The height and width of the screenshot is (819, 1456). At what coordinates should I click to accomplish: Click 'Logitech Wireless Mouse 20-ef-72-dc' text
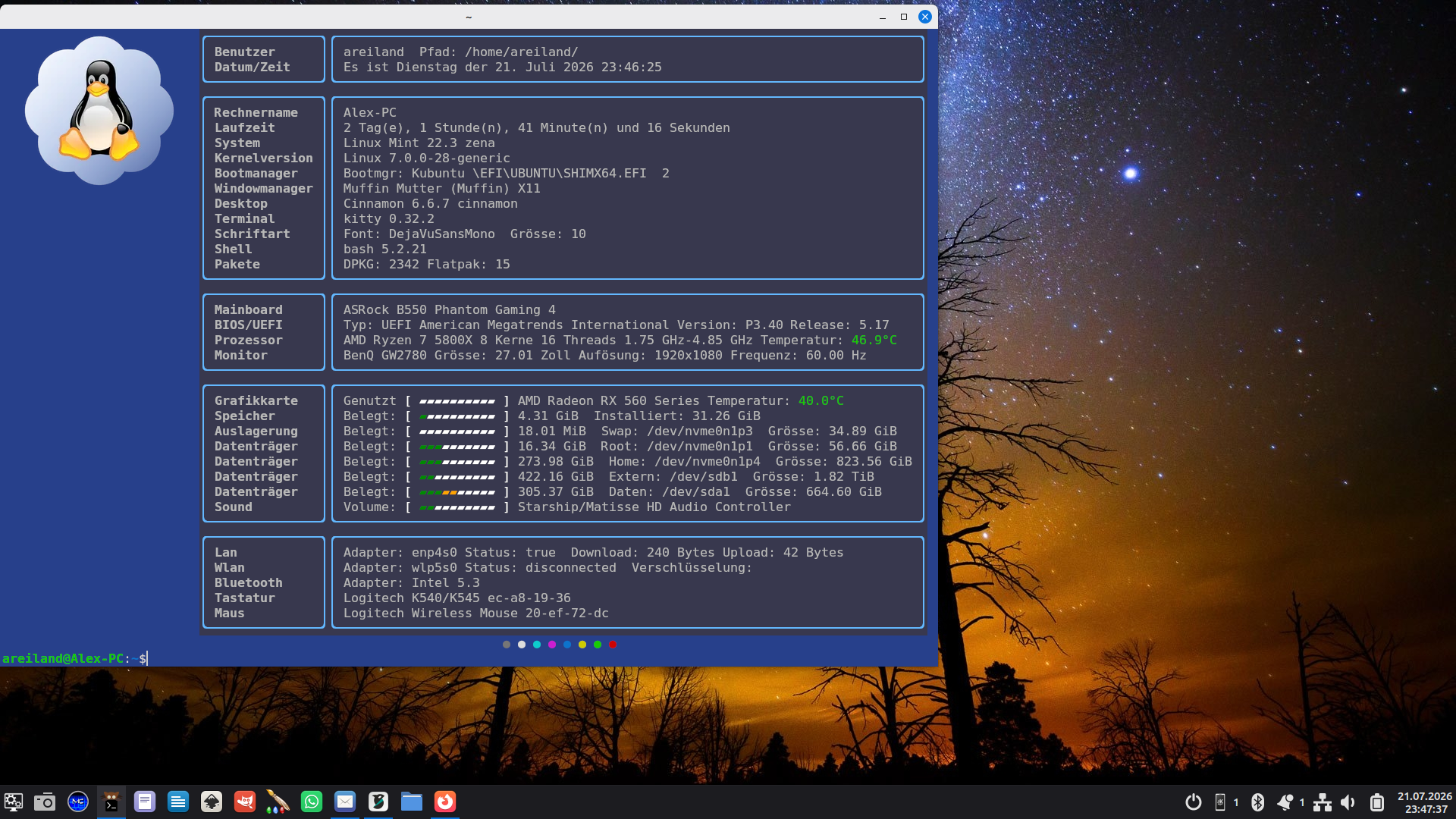click(475, 613)
